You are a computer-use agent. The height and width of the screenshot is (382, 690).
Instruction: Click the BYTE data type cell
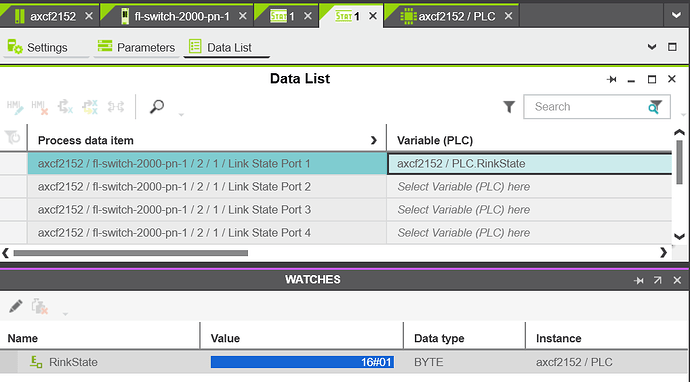tap(428, 362)
